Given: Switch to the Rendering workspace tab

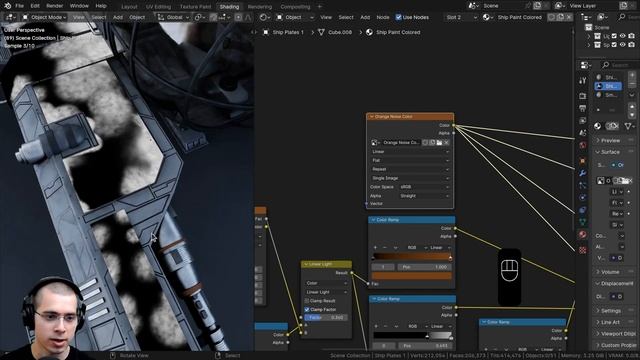Looking at the screenshot, I should click(260, 7).
